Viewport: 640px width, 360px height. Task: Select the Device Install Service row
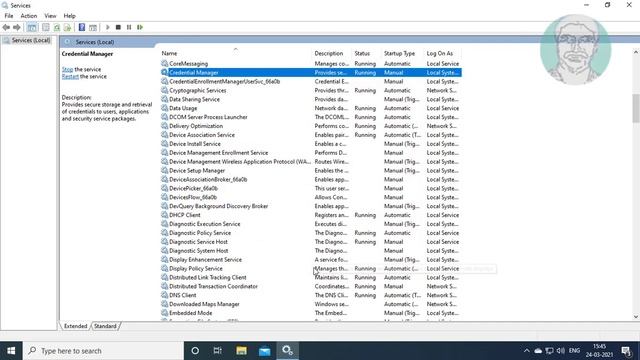[x=311, y=144]
